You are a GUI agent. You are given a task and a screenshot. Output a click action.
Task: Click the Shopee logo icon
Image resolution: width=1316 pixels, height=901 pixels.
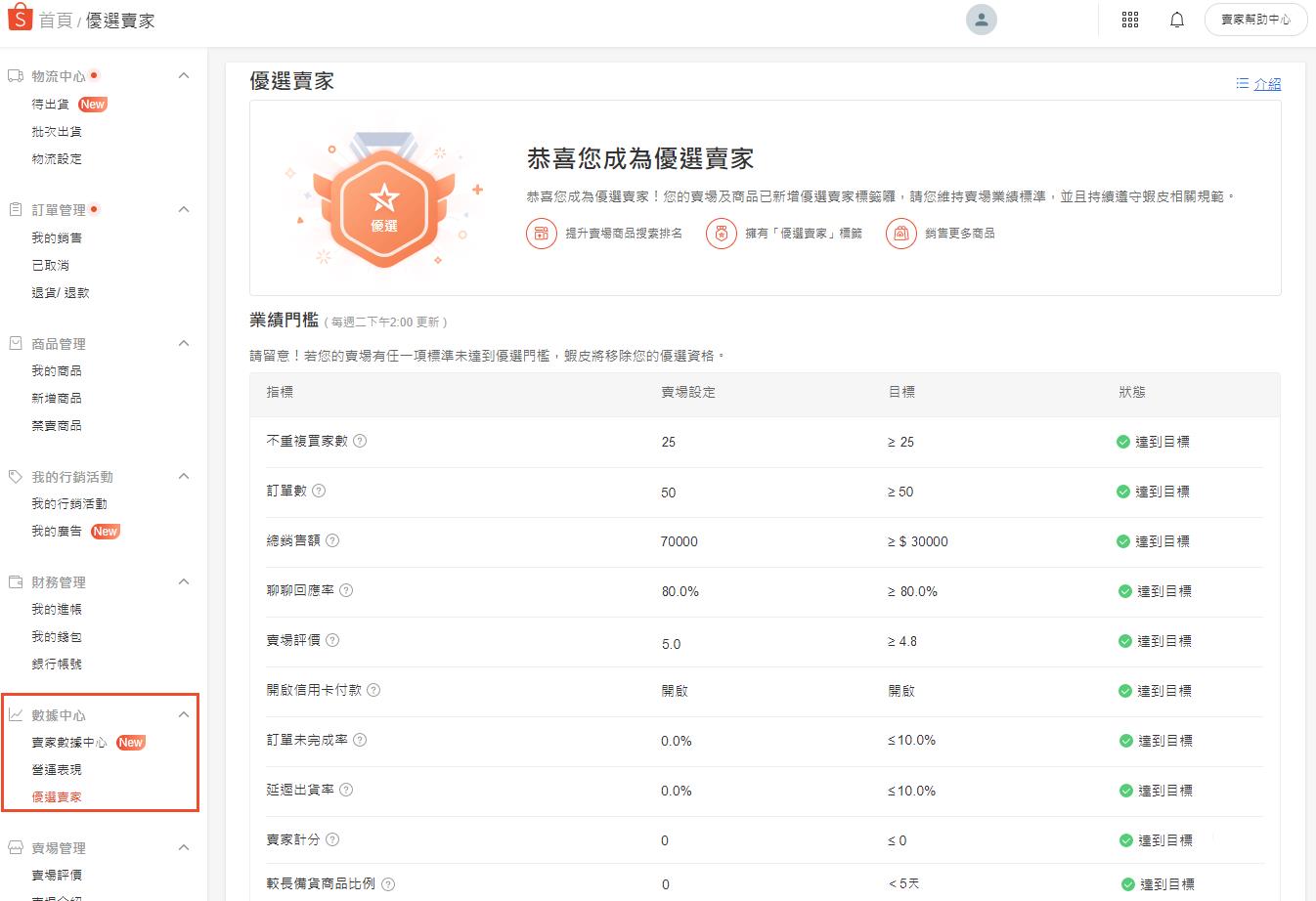pos(20,18)
